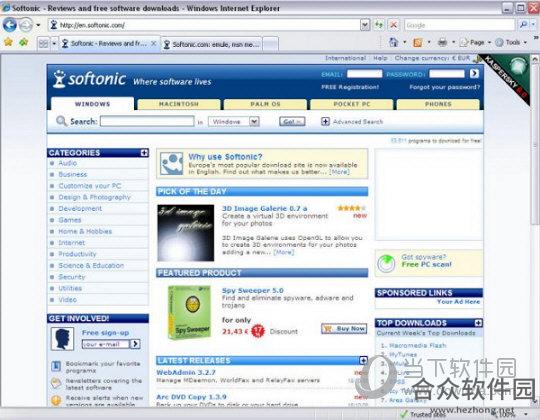Select the PHONES platform tab
The width and height of the screenshot is (540, 420).
pos(438,104)
